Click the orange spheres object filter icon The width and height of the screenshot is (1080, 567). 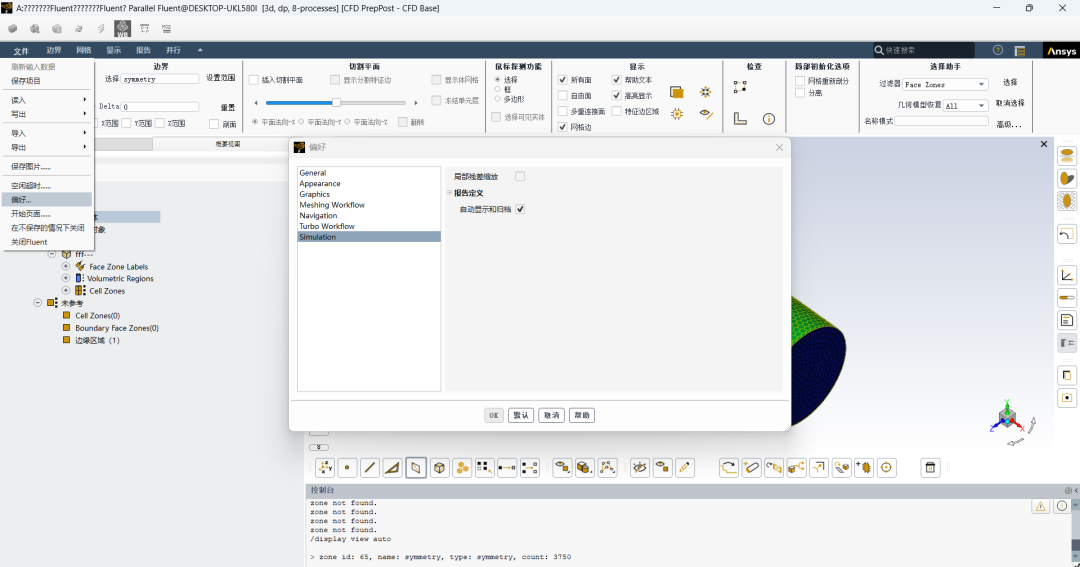pyautogui.click(x=462, y=468)
